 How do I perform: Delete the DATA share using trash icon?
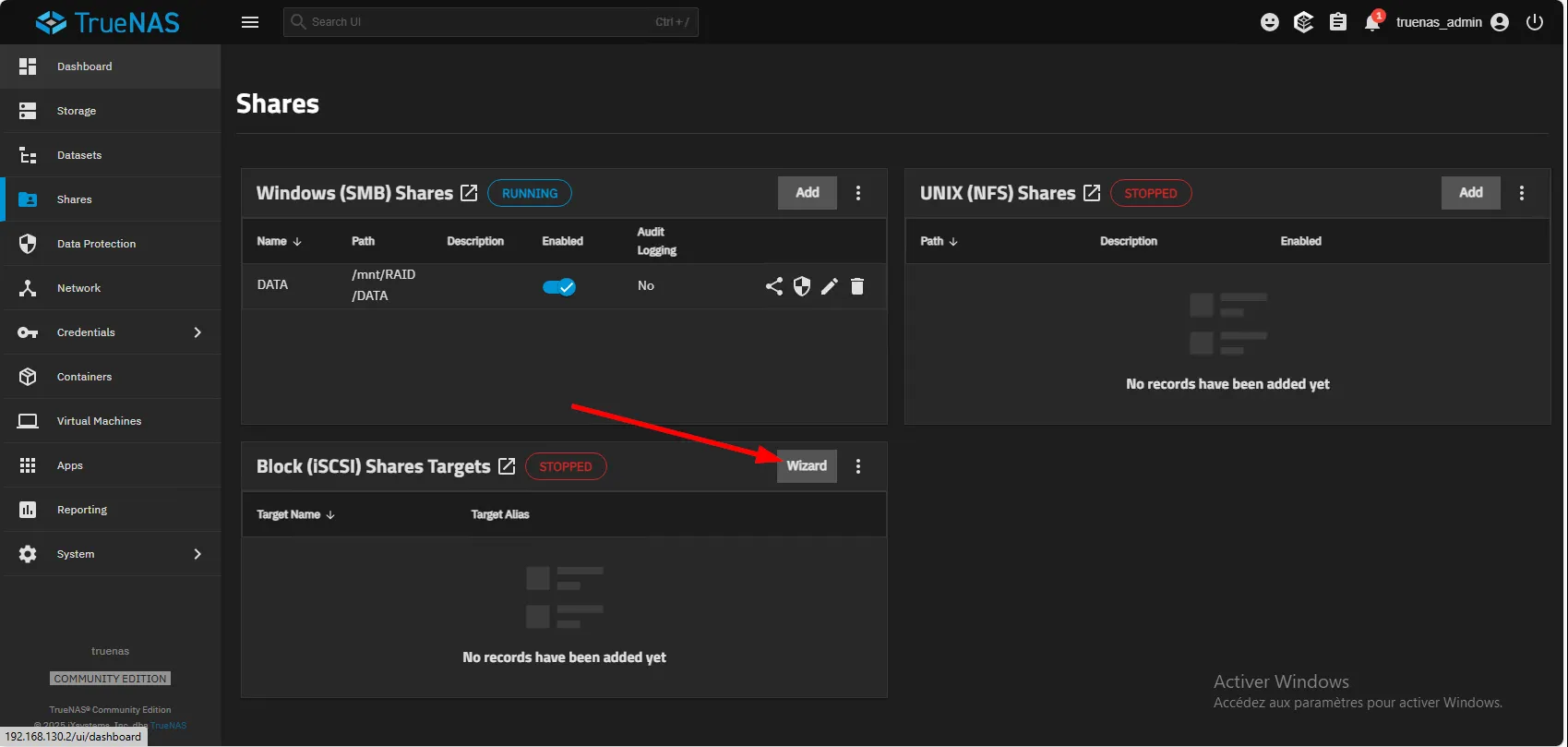click(857, 286)
